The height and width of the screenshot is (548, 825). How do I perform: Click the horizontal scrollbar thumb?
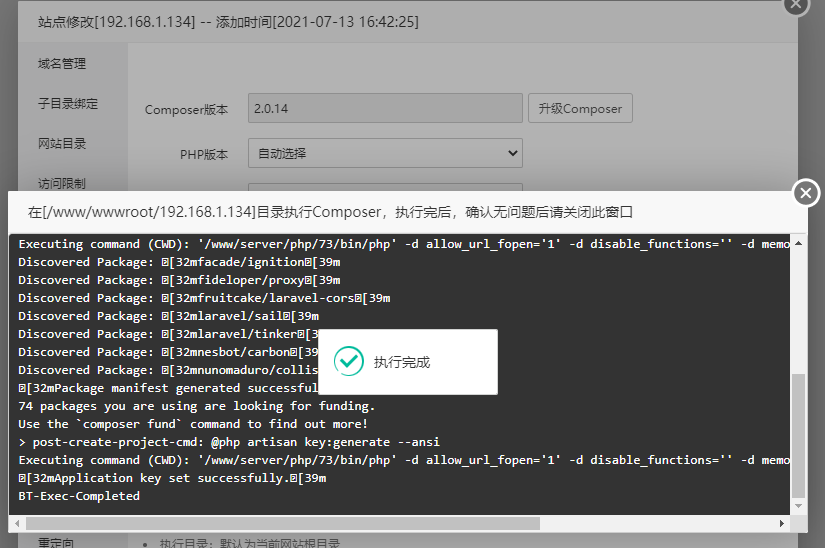click(283, 523)
